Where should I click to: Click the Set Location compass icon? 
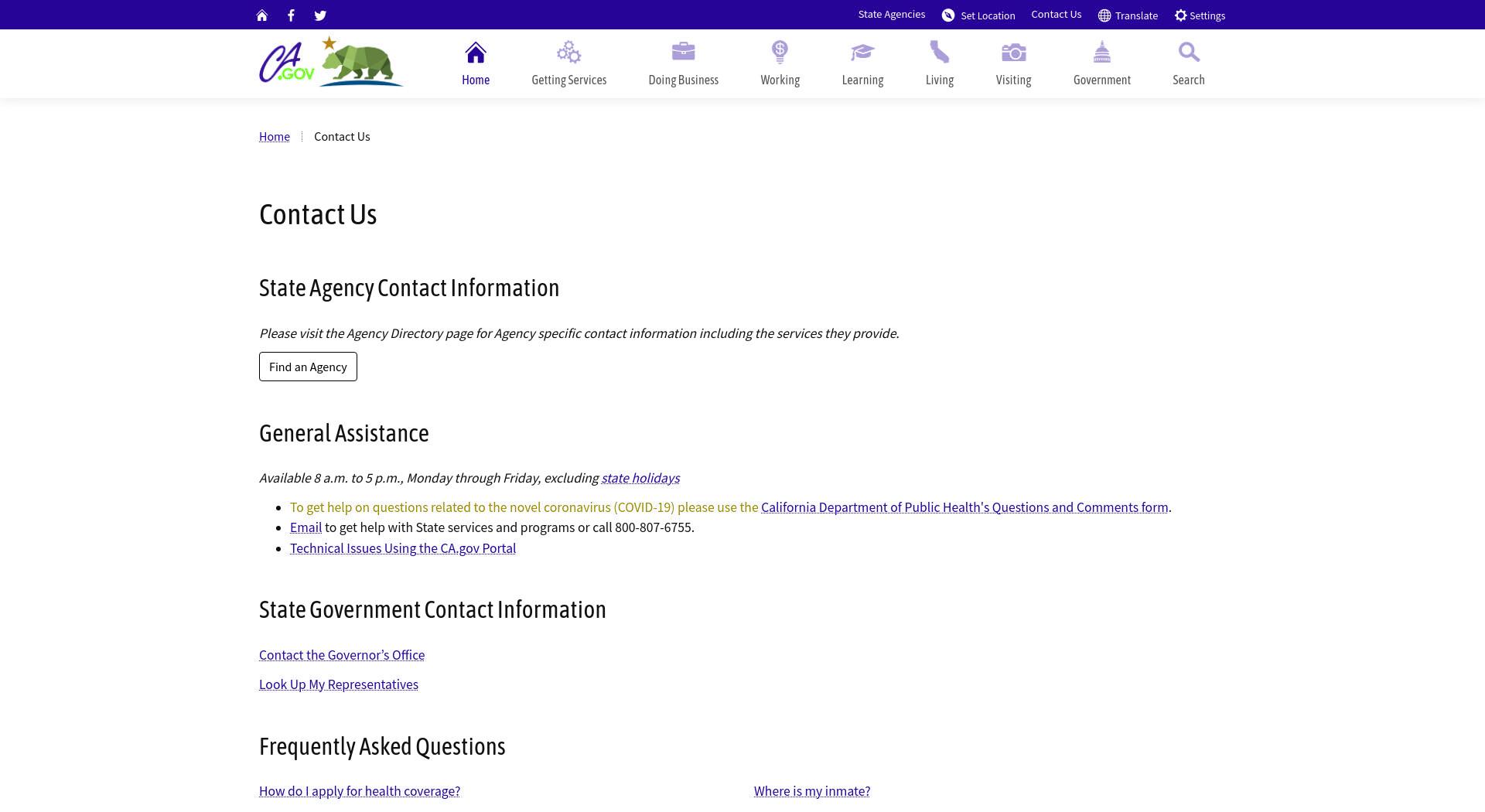pos(948,15)
